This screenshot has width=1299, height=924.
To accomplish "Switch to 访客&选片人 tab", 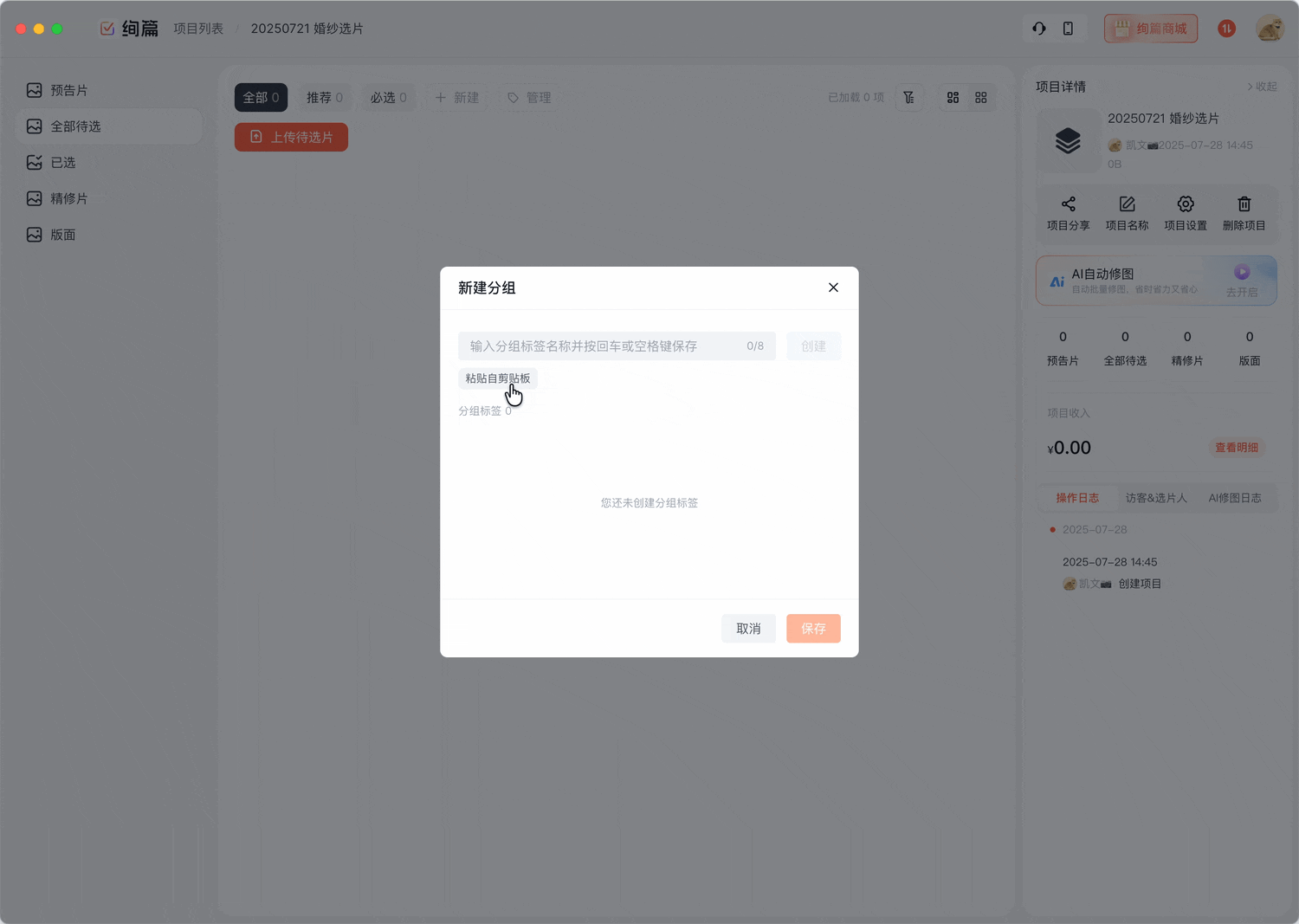I will point(1156,498).
